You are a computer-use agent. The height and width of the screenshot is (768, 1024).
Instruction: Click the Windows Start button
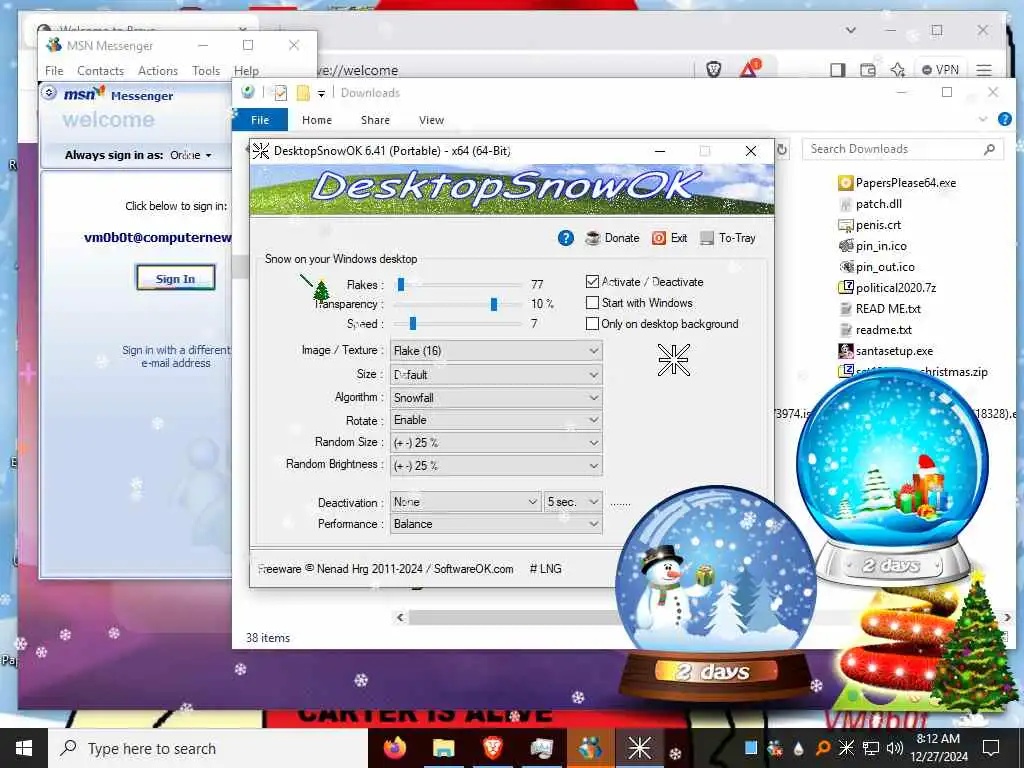click(24, 748)
